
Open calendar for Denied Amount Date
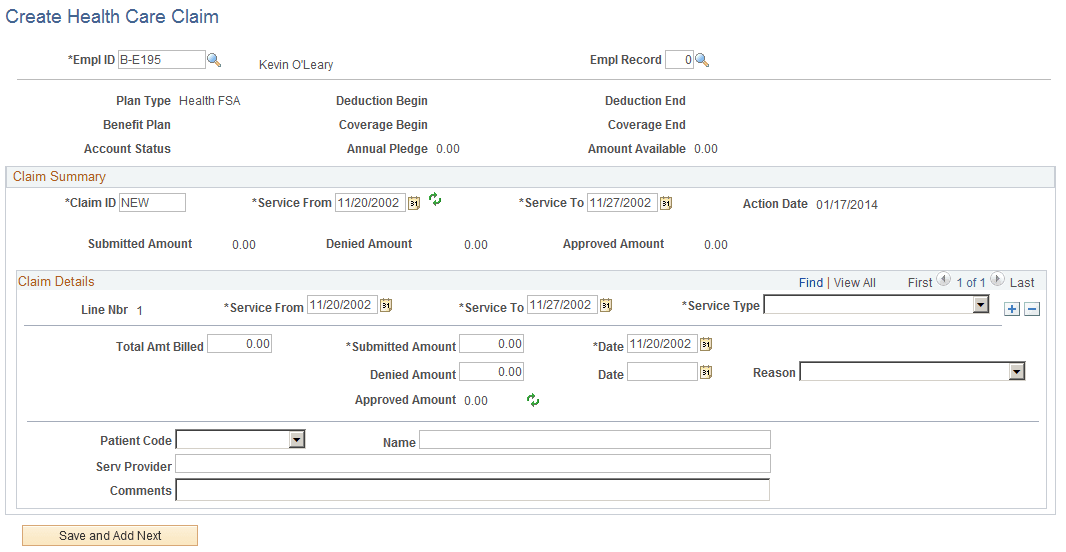click(x=706, y=372)
